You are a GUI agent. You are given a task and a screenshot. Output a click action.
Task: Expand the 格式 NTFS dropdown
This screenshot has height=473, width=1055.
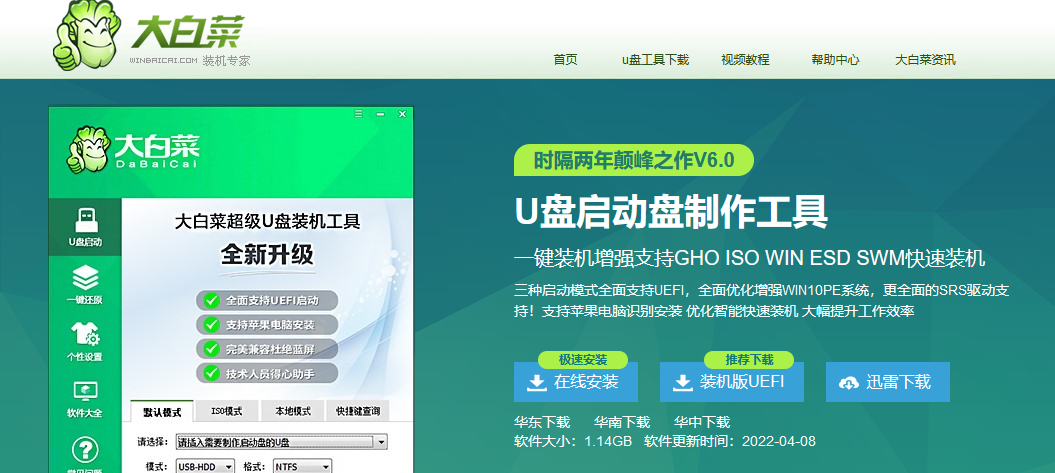tap(303, 466)
